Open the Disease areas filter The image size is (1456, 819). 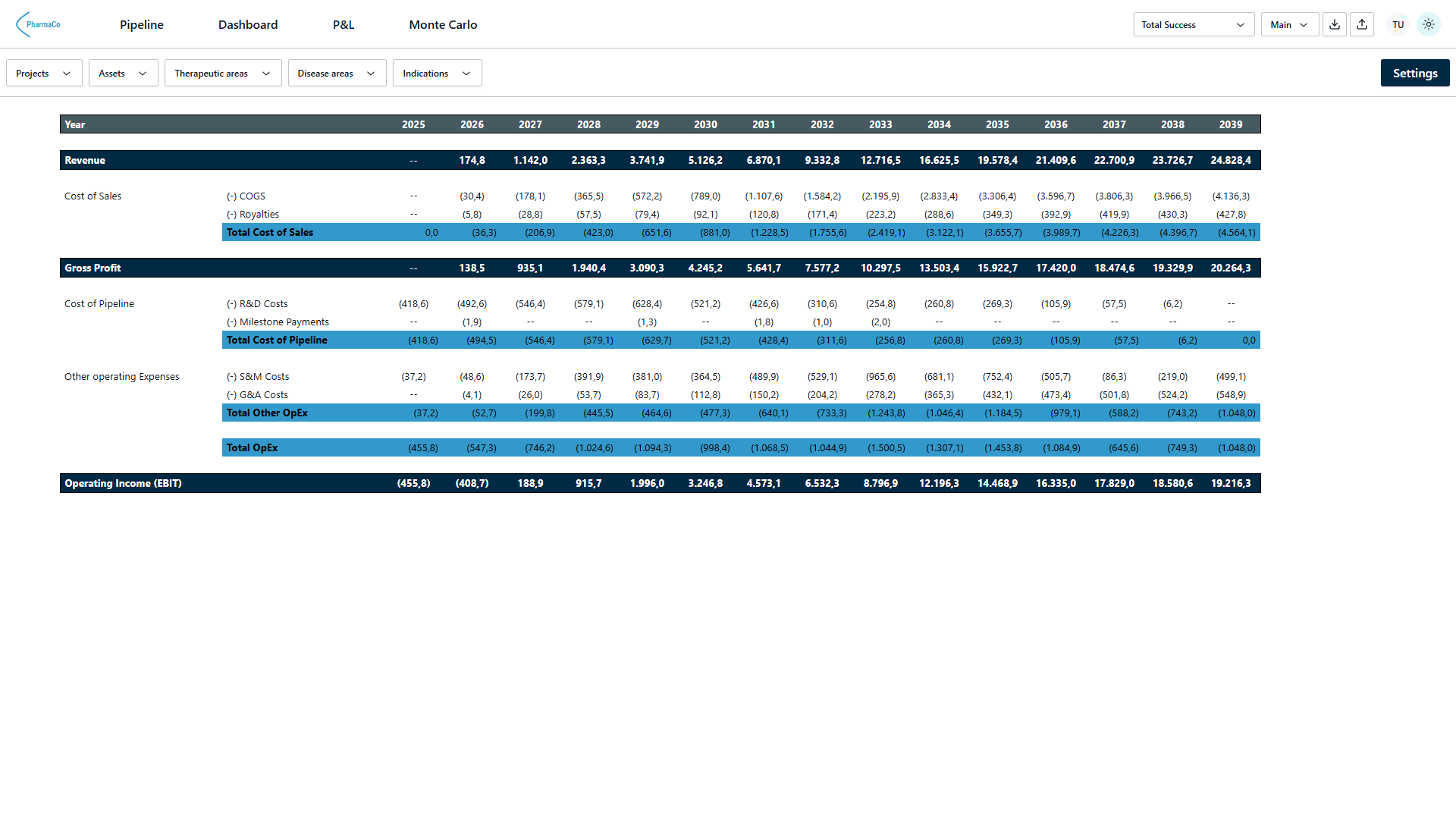point(337,73)
